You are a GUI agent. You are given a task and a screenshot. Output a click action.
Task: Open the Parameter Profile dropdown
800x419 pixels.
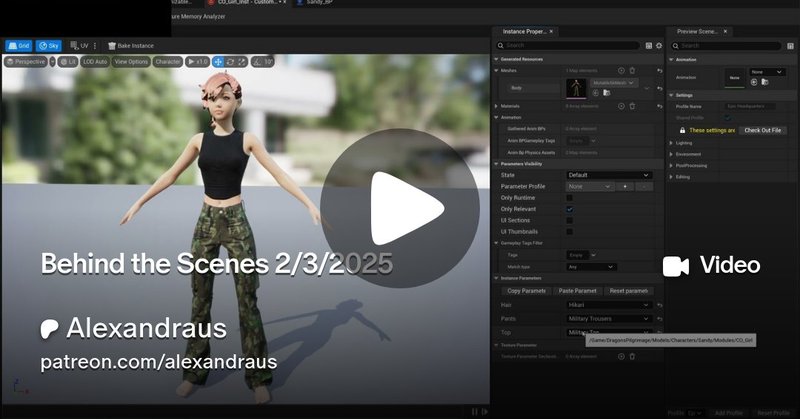coord(589,187)
